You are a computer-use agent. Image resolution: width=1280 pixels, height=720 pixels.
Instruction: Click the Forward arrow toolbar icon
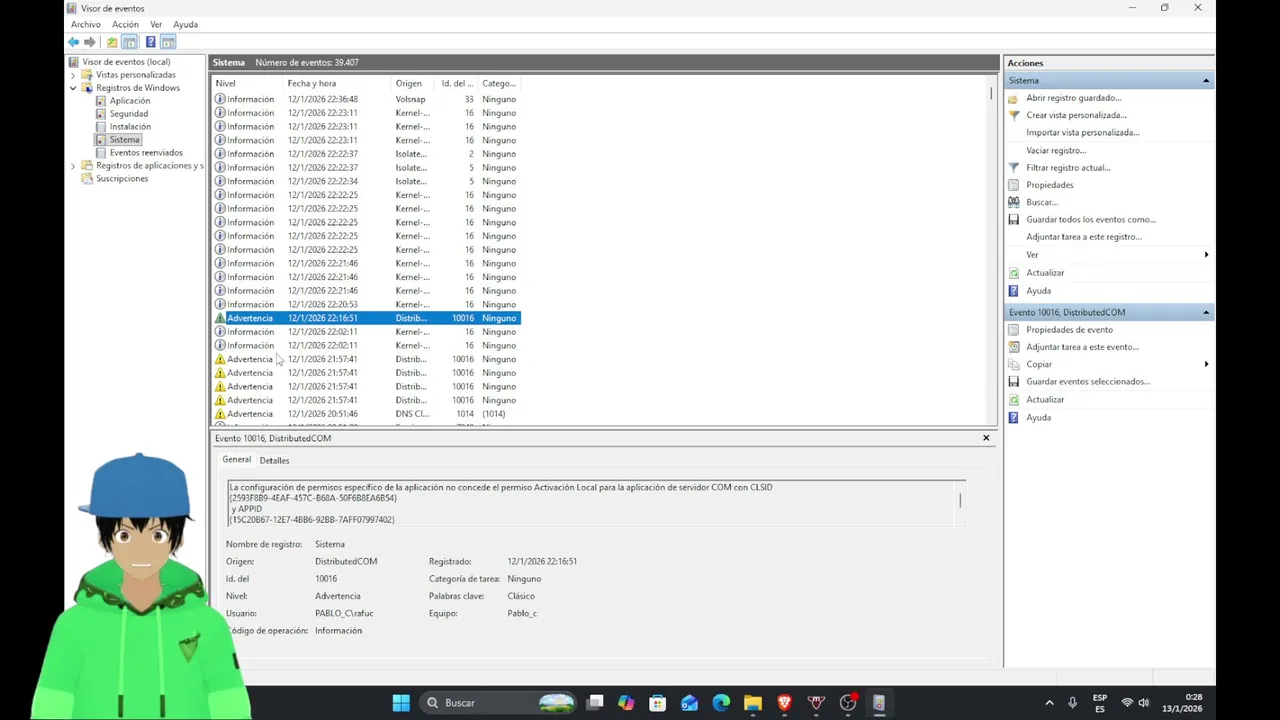pos(90,42)
